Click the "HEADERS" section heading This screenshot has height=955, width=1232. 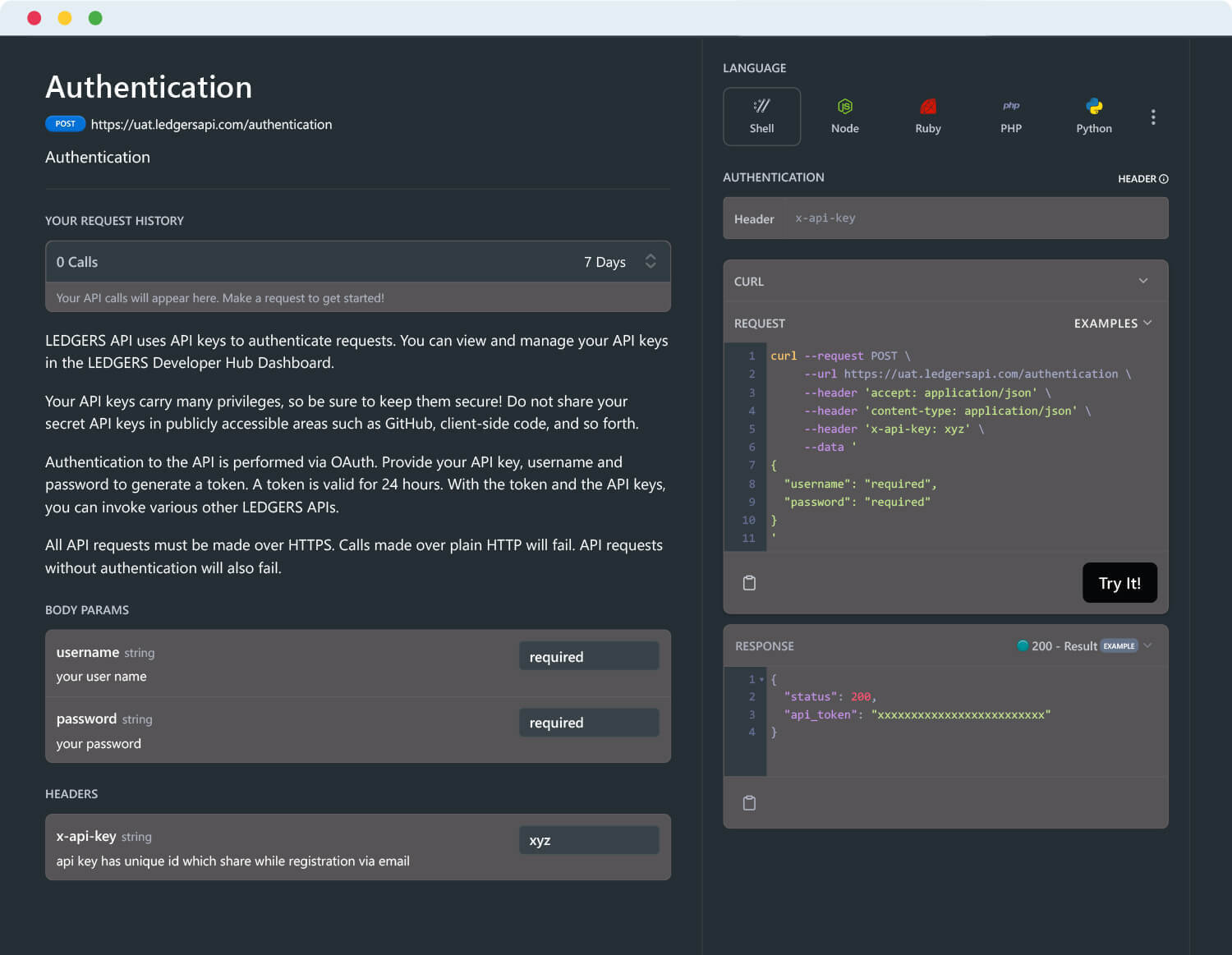click(71, 794)
